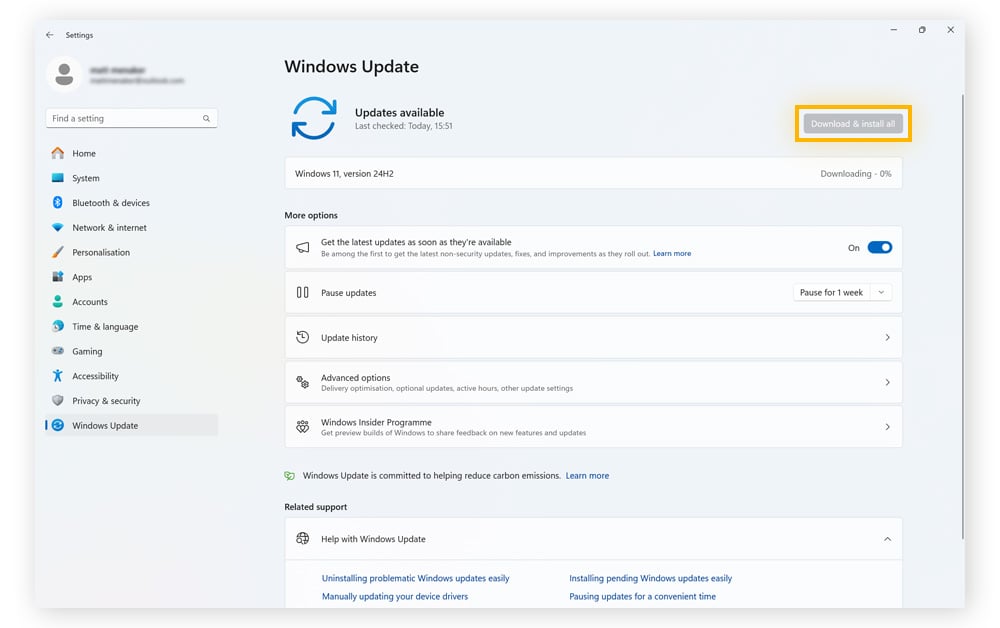Viewport: 1000px width, 628px height.
Task: Collapse the Help with Windows Update section
Action: click(x=887, y=538)
